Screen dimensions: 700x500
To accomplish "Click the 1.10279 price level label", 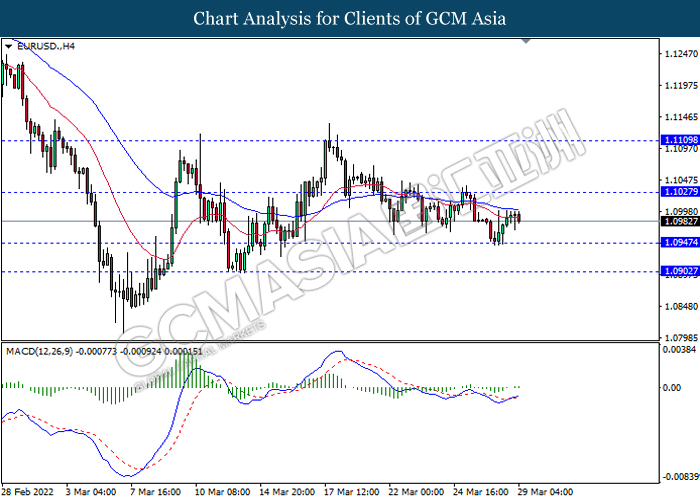I will click(681, 192).
